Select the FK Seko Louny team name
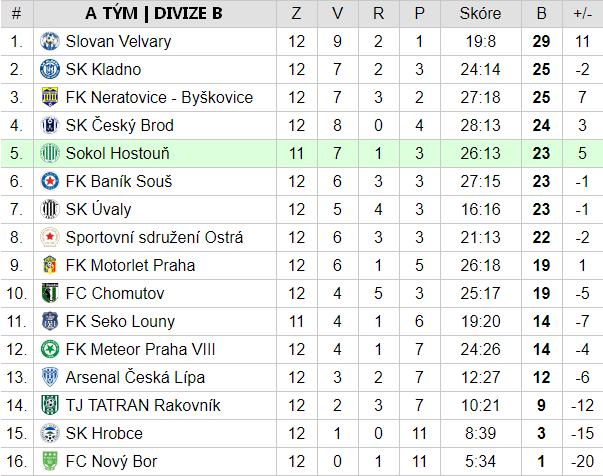This screenshot has width=603, height=476. click(x=120, y=321)
